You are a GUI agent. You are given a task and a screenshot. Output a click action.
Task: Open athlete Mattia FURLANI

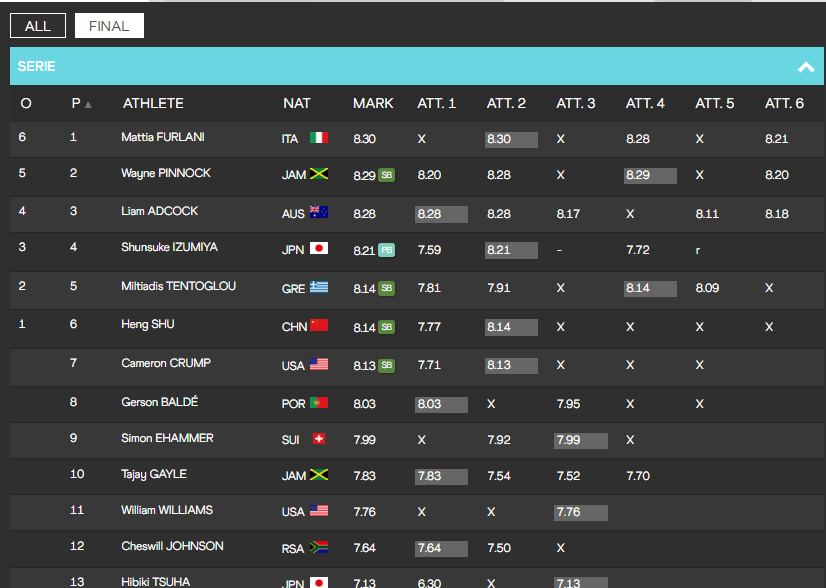click(x=163, y=137)
